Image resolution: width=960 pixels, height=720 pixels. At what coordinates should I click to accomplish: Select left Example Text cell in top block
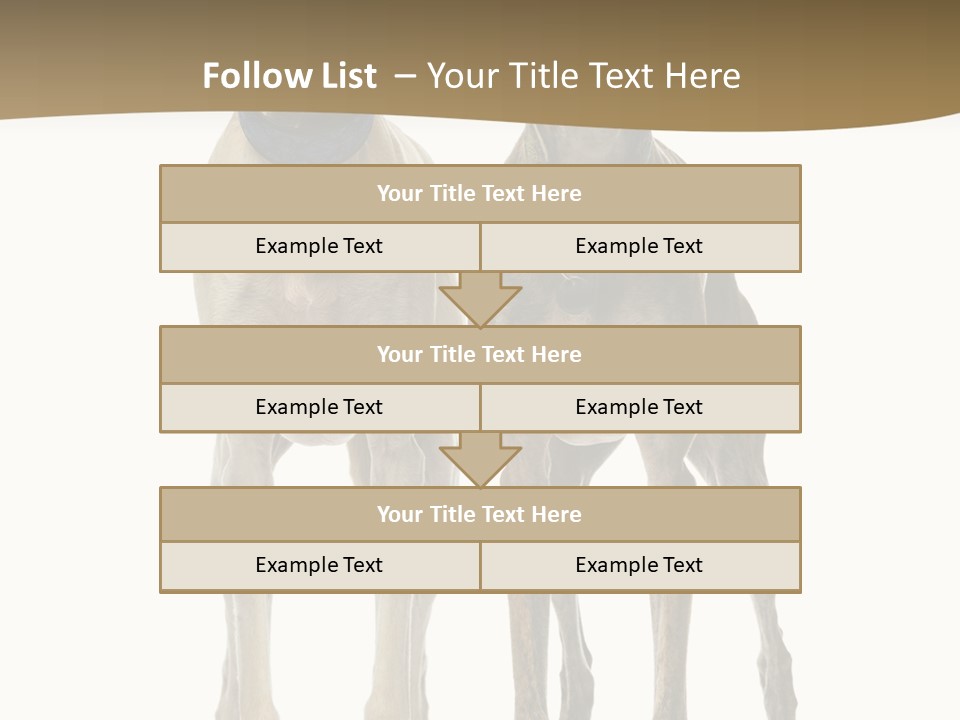pyautogui.click(x=319, y=247)
